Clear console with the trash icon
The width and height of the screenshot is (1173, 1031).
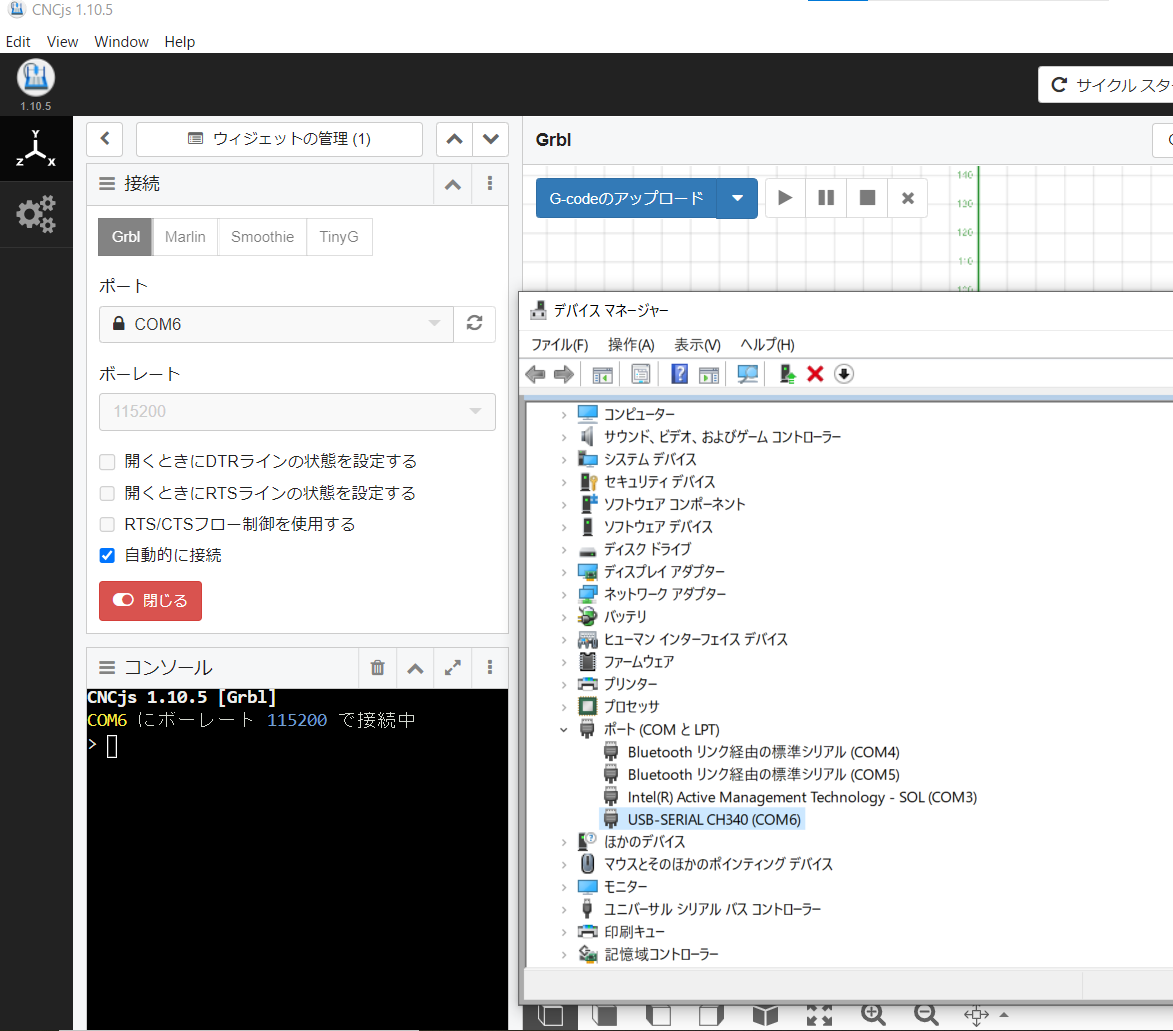pos(377,668)
